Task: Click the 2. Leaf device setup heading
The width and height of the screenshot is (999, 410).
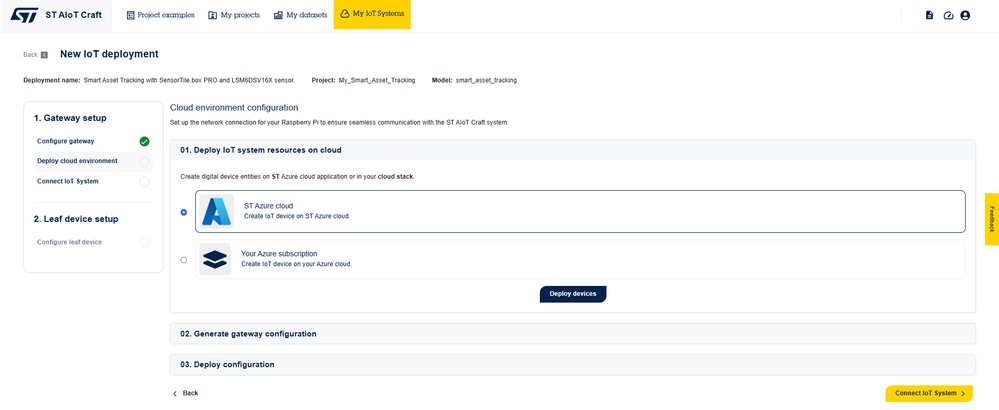Action: [76, 219]
